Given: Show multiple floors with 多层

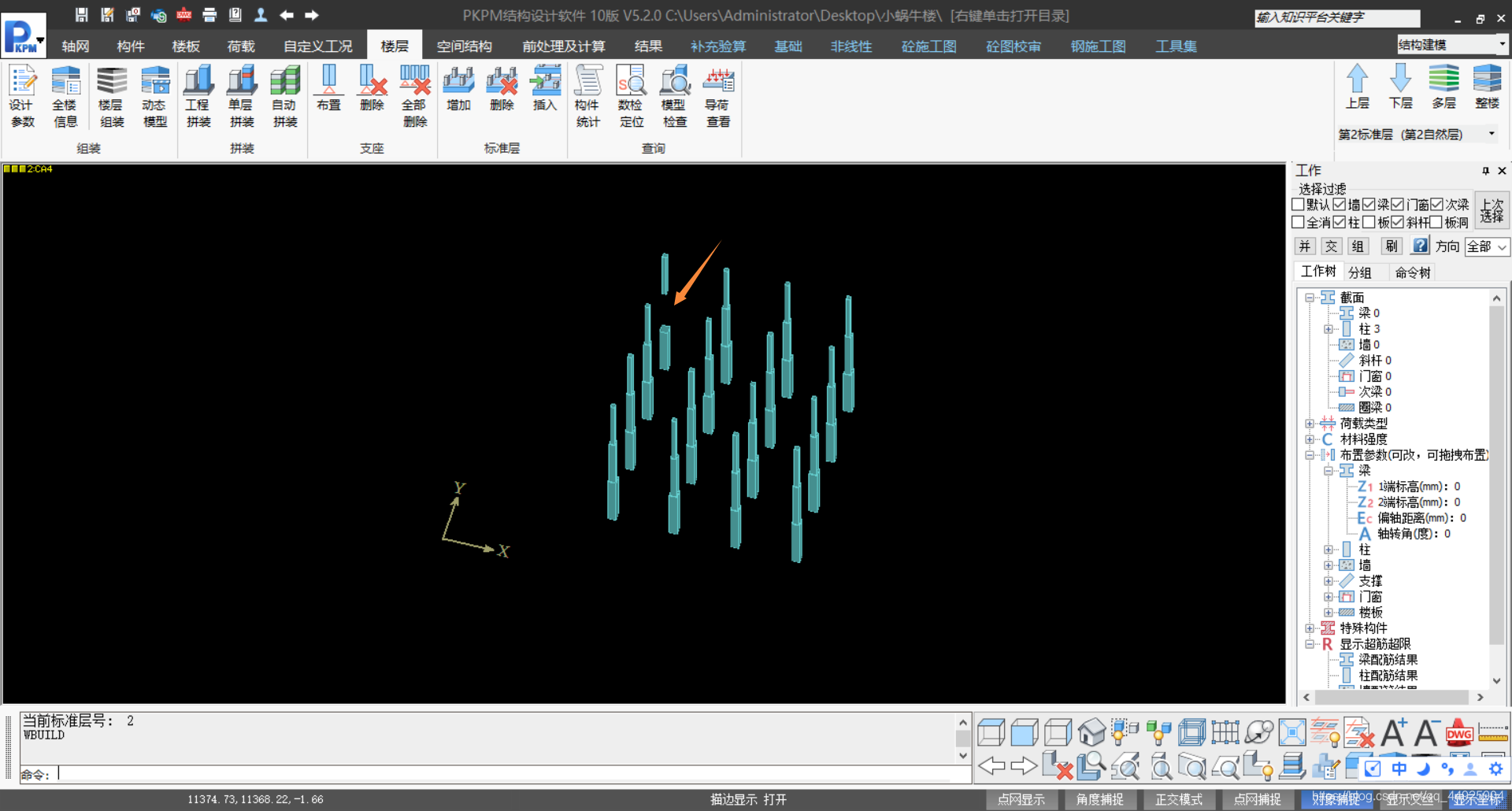Looking at the screenshot, I should point(1444,87).
